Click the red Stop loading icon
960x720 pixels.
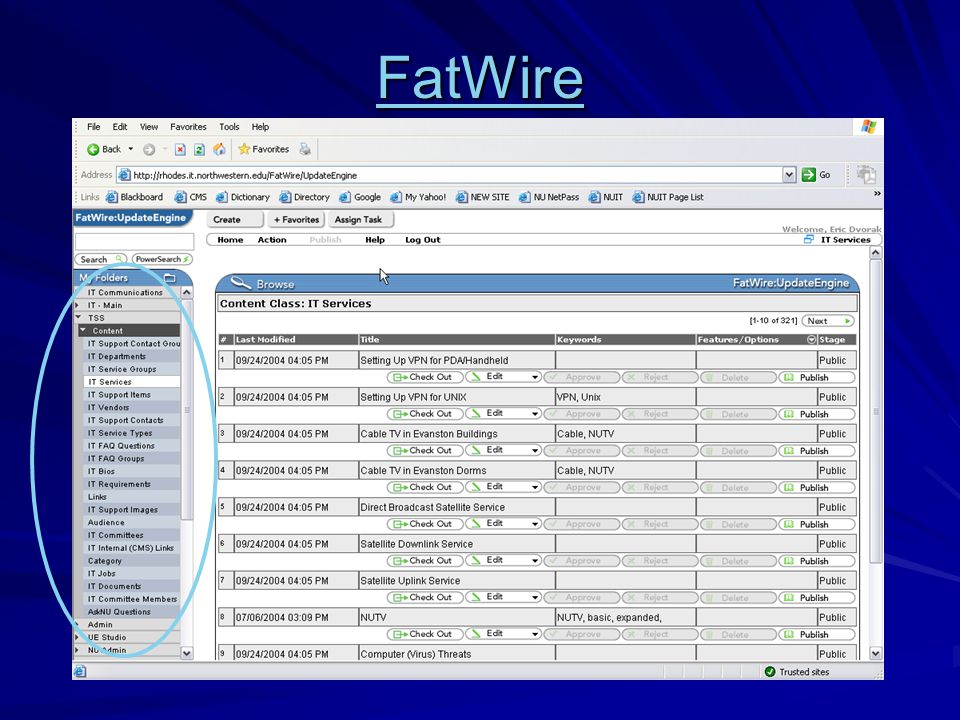pos(180,149)
